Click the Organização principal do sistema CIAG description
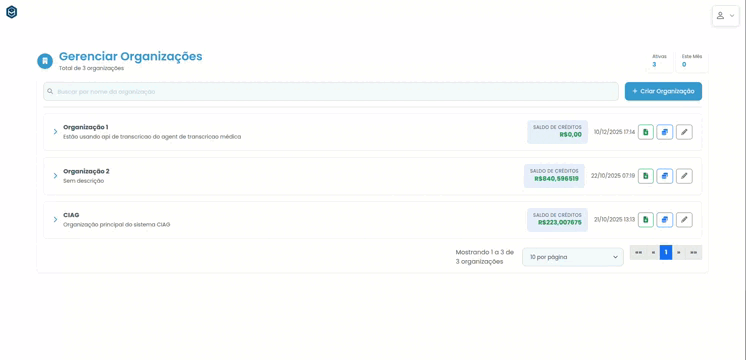Viewport: 746px width, 360px height. 117,224
